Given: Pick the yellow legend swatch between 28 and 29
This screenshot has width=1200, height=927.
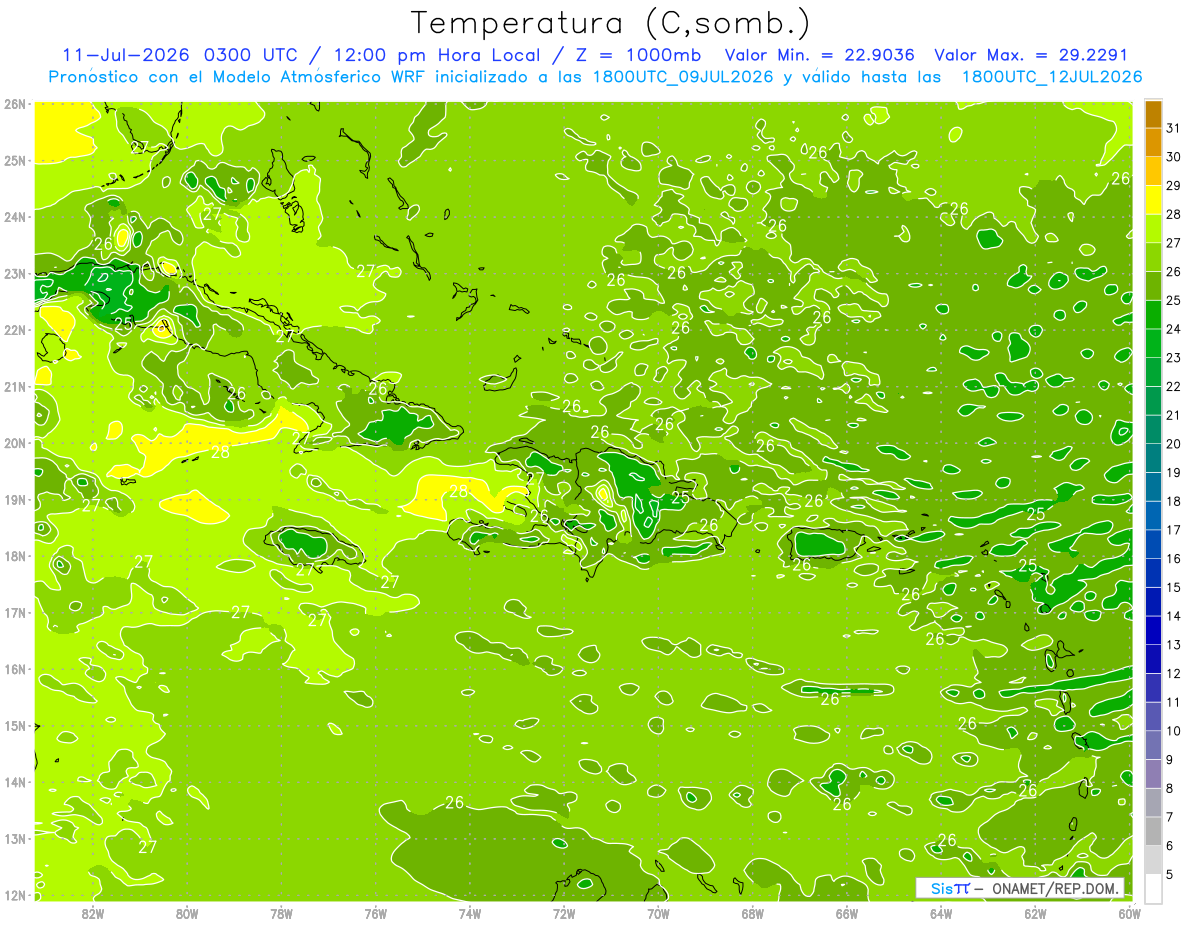Looking at the screenshot, I should pyautogui.click(x=1154, y=200).
